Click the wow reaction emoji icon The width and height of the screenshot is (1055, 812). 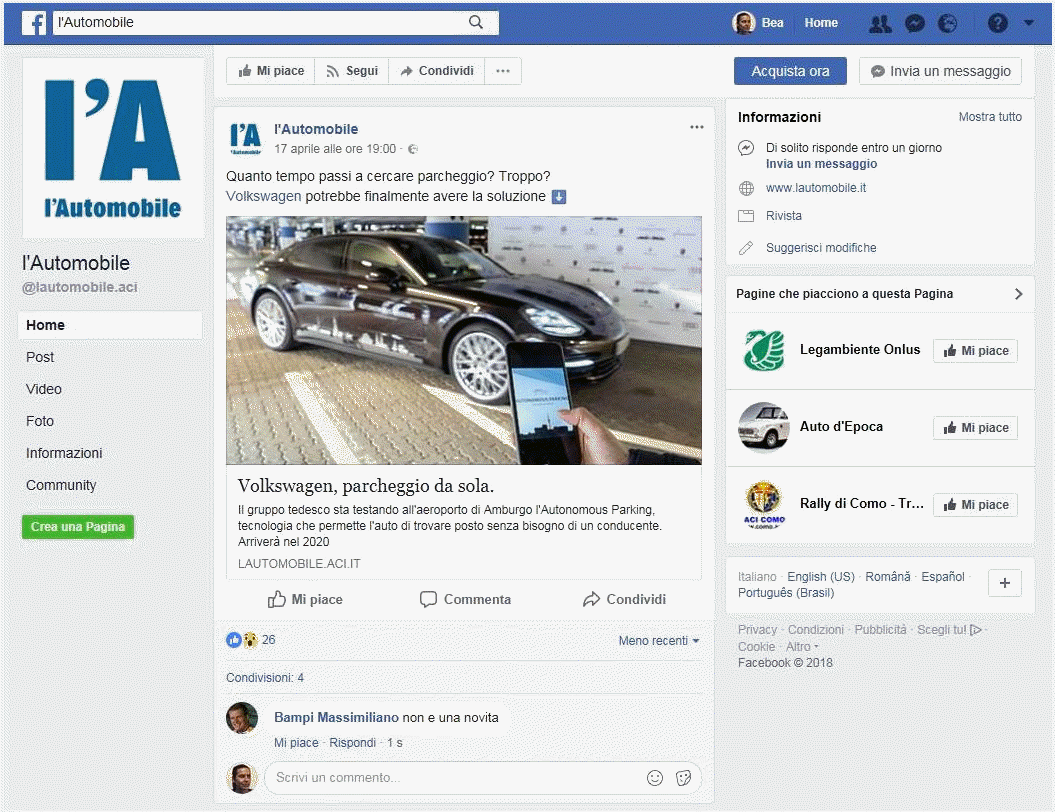[x=250, y=640]
